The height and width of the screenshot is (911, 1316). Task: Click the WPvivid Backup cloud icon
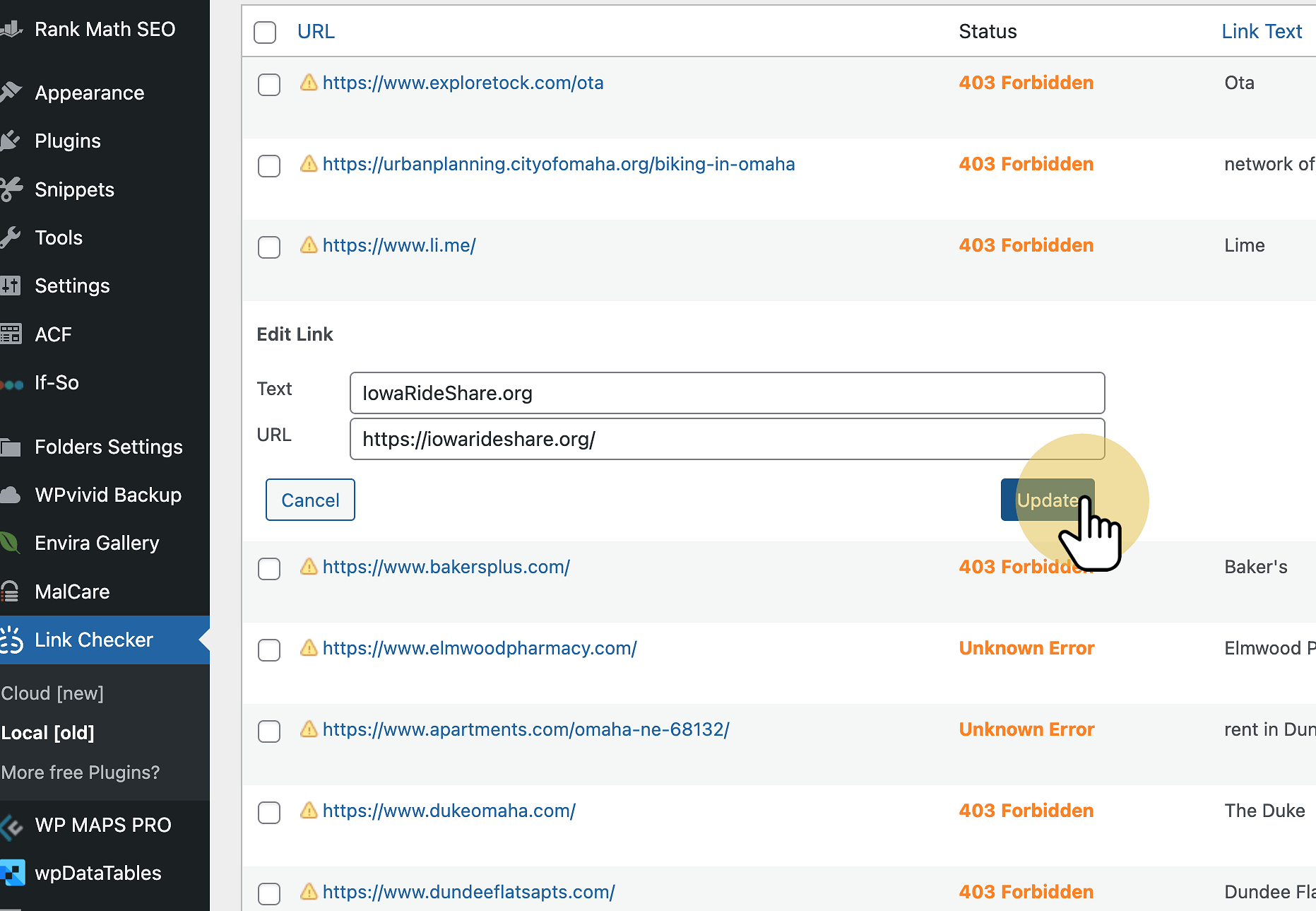tap(11, 495)
